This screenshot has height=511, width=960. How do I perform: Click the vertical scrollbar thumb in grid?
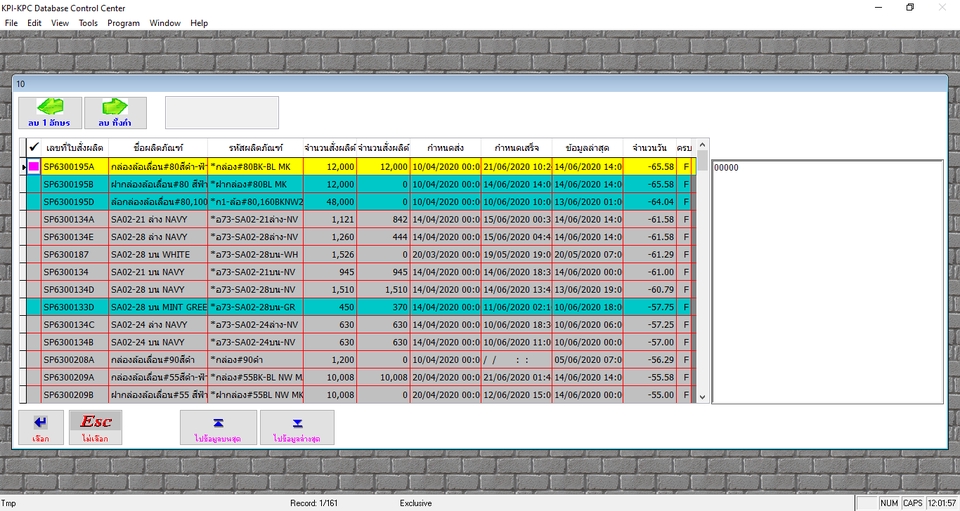(x=702, y=161)
